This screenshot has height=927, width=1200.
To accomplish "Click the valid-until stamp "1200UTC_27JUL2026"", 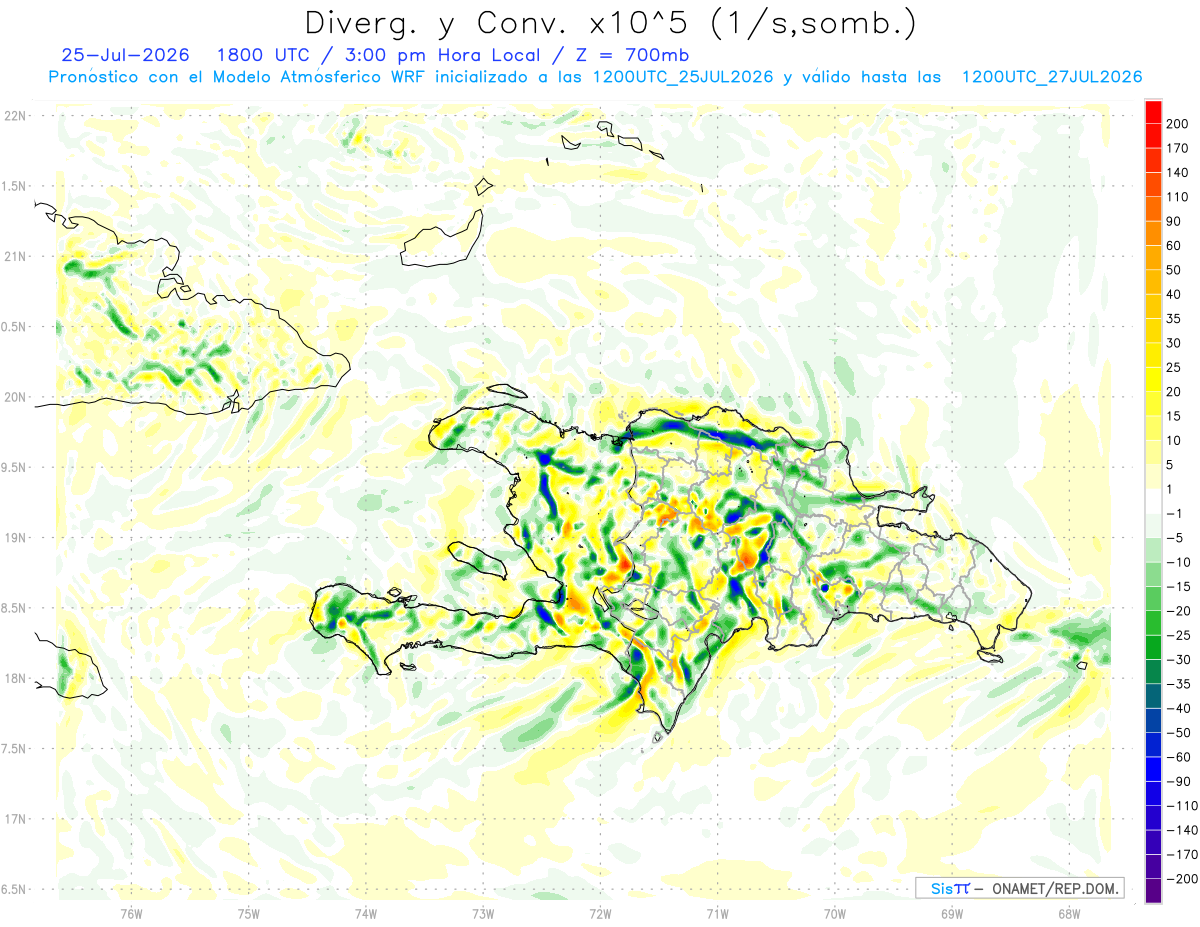I will click(x=1052, y=77).
